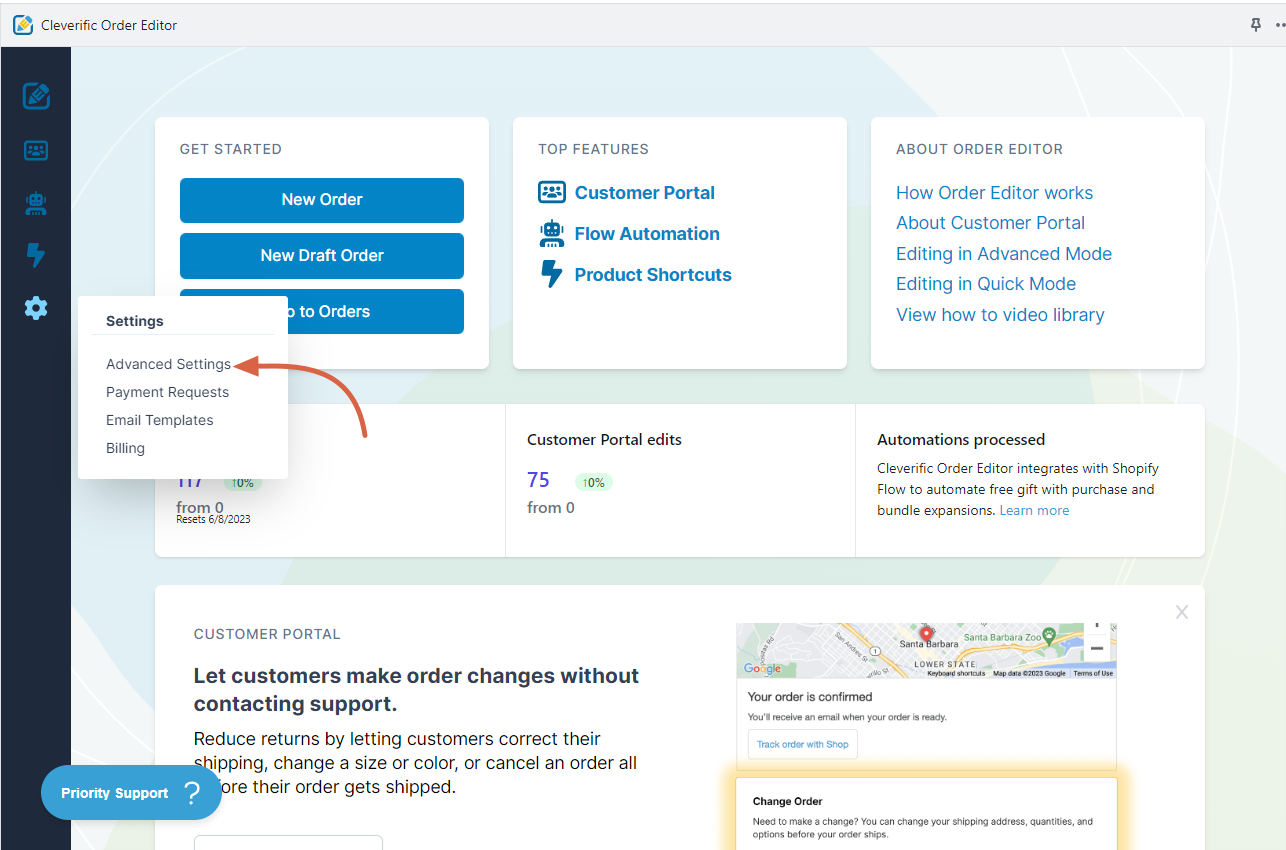Dismiss the Customer Portal banner with X
The width and height of the screenshot is (1286, 850).
click(1181, 612)
